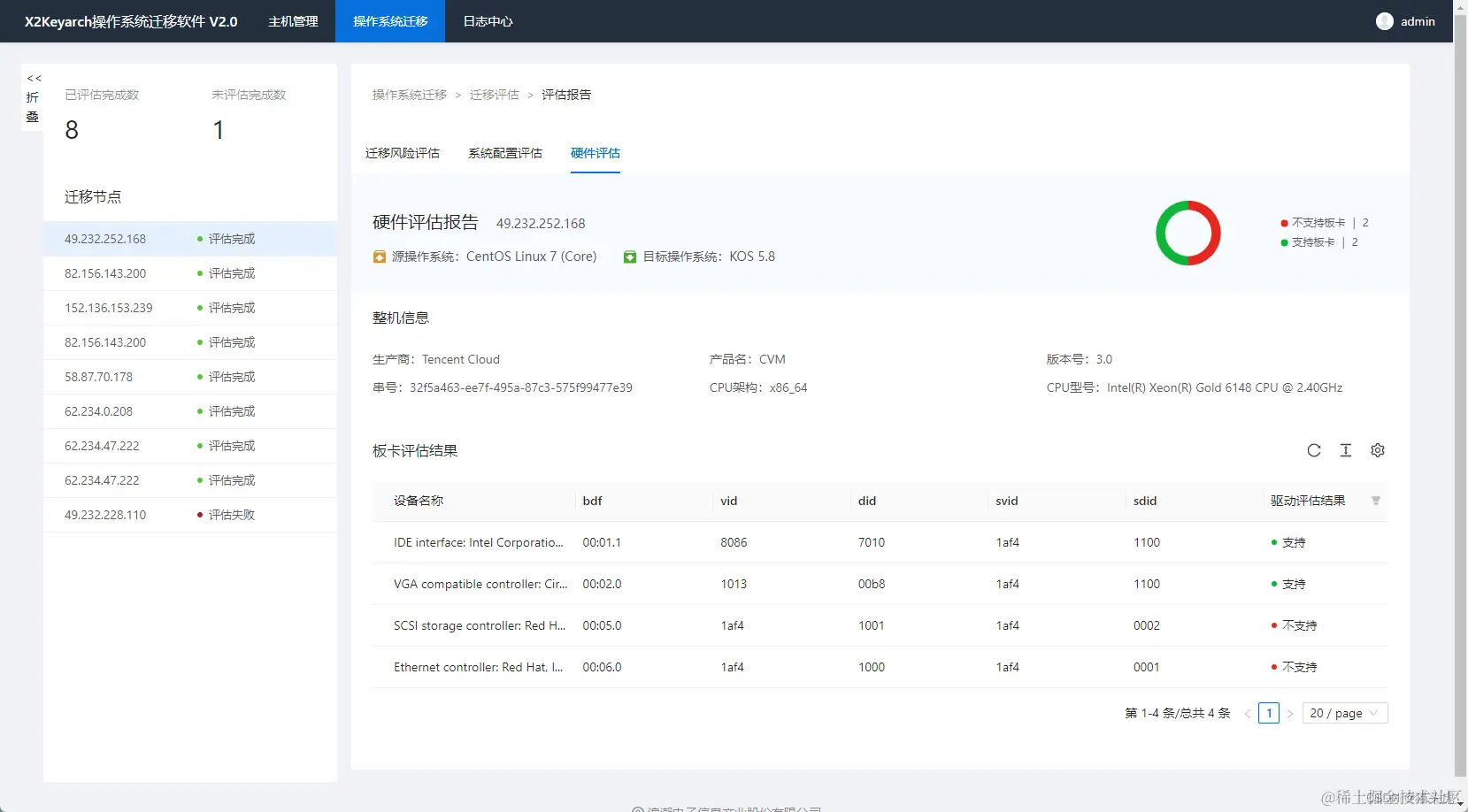Click the serial number 32f5a463-ee7f-495a-87c3-575f99477e39

click(521, 387)
